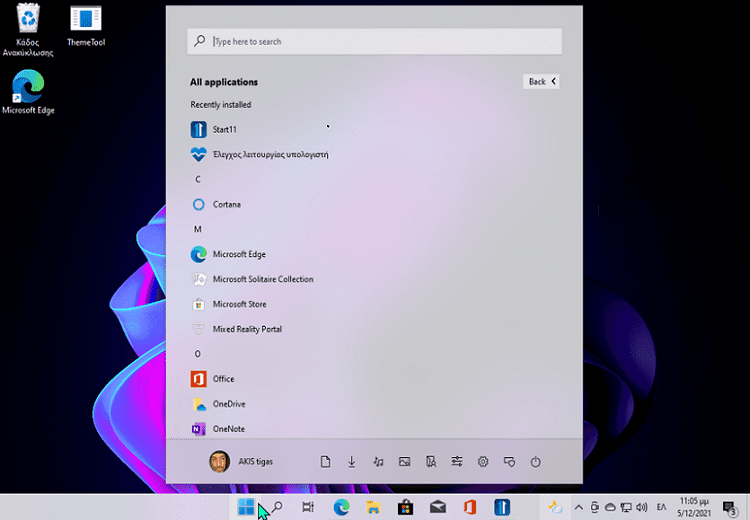Open the volume speaker tray icon
750x520 pixels.
coord(641,507)
